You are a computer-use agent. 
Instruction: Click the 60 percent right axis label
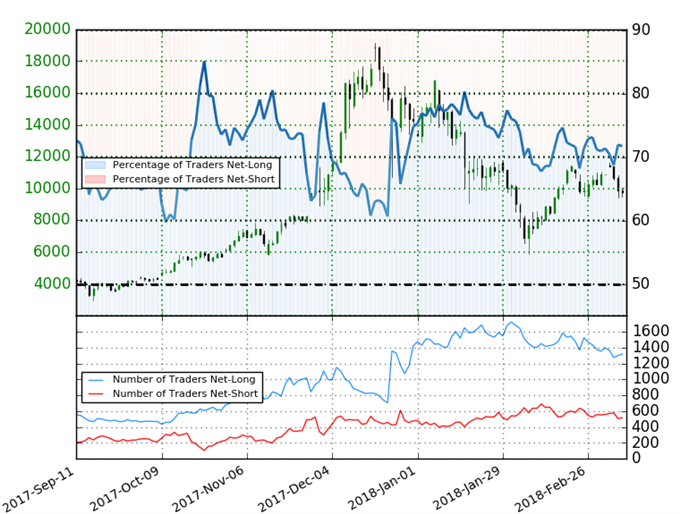point(641,220)
